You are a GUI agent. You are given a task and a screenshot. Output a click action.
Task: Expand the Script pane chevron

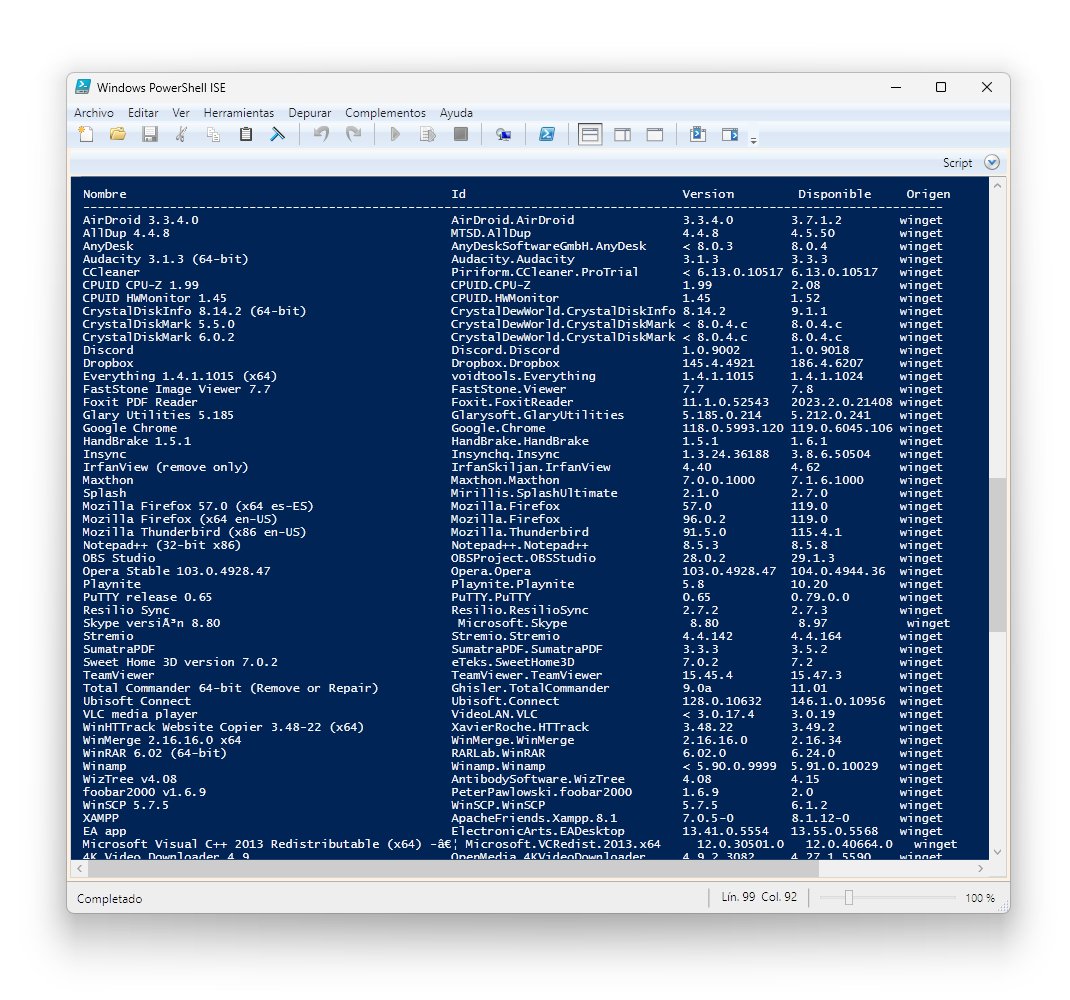coord(991,161)
